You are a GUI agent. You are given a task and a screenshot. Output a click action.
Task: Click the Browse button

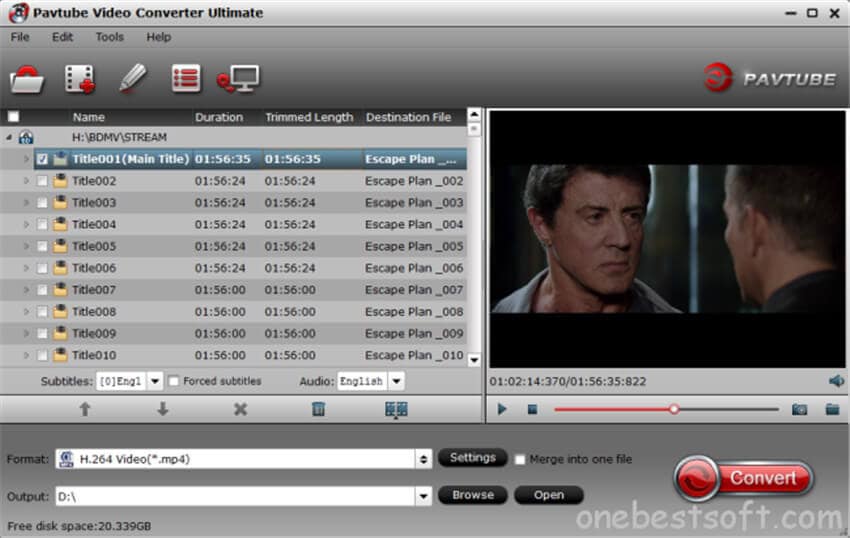pos(473,495)
